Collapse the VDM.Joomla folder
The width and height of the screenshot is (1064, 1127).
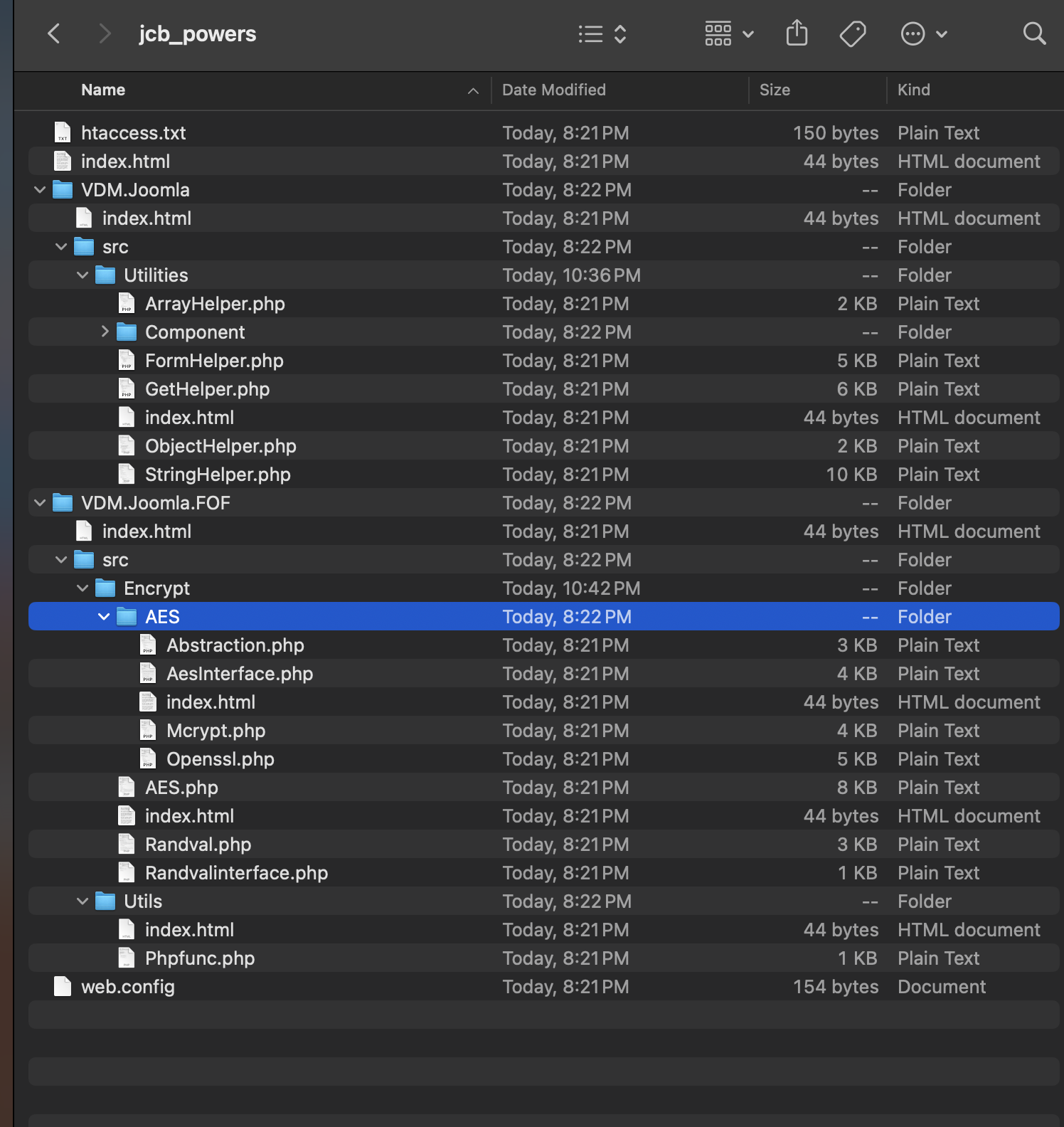(x=40, y=190)
